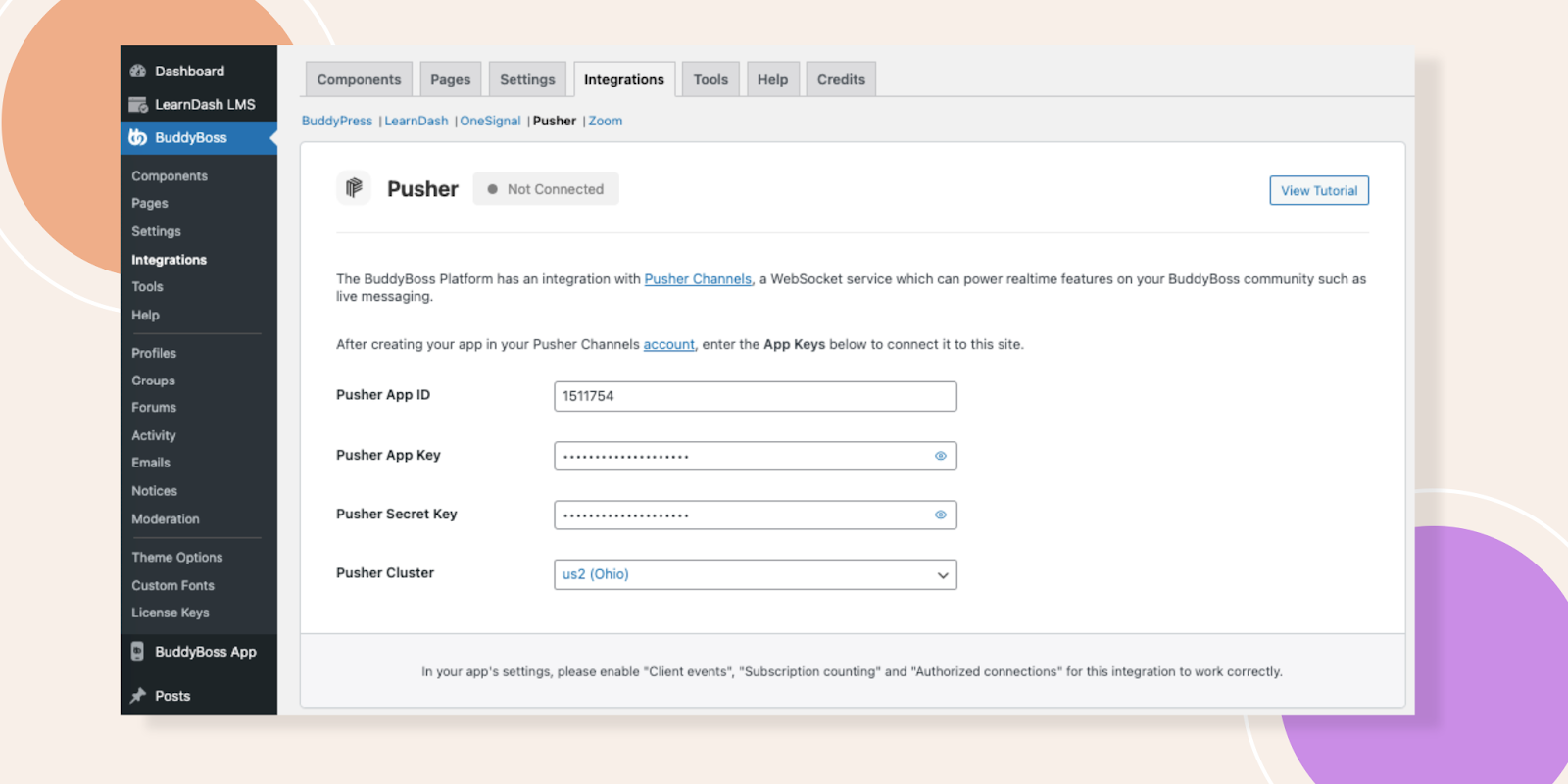Image resolution: width=1568 pixels, height=784 pixels.
Task: Select the Integrations tab
Action: click(x=624, y=79)
